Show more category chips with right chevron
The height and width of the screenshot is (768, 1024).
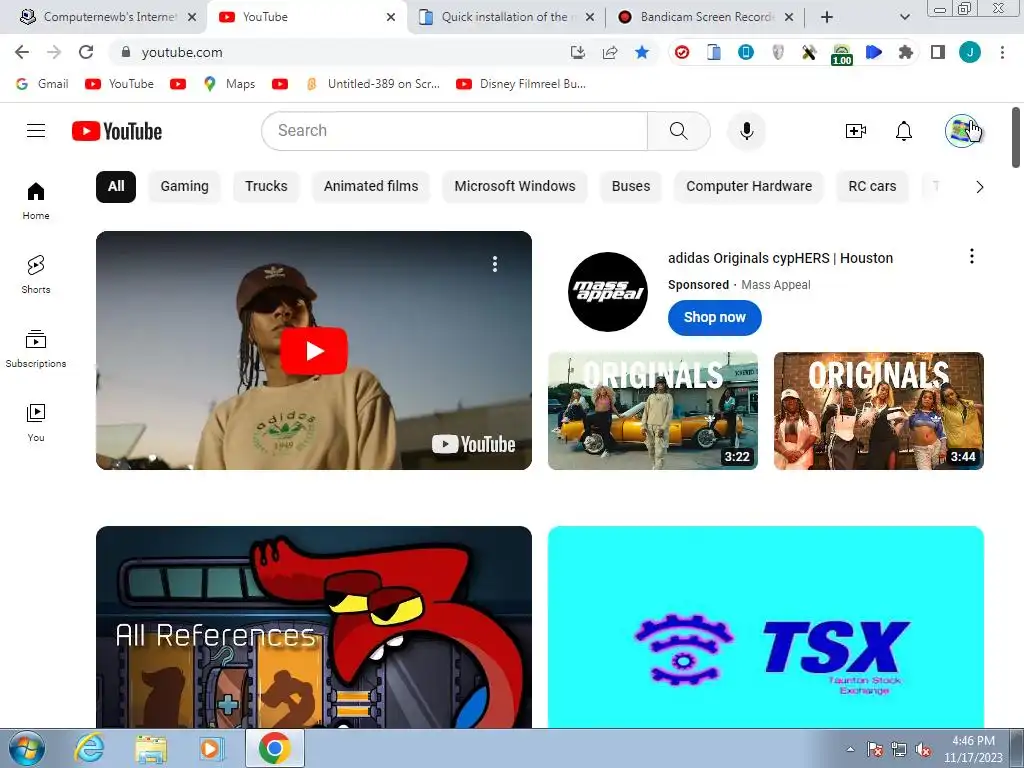(x=979, y=187)
